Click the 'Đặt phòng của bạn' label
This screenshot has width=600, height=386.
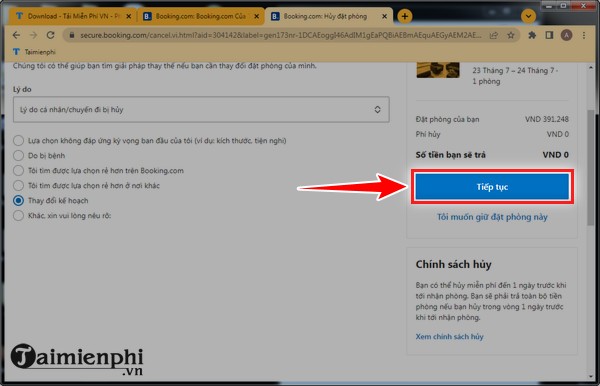[447, 119]
